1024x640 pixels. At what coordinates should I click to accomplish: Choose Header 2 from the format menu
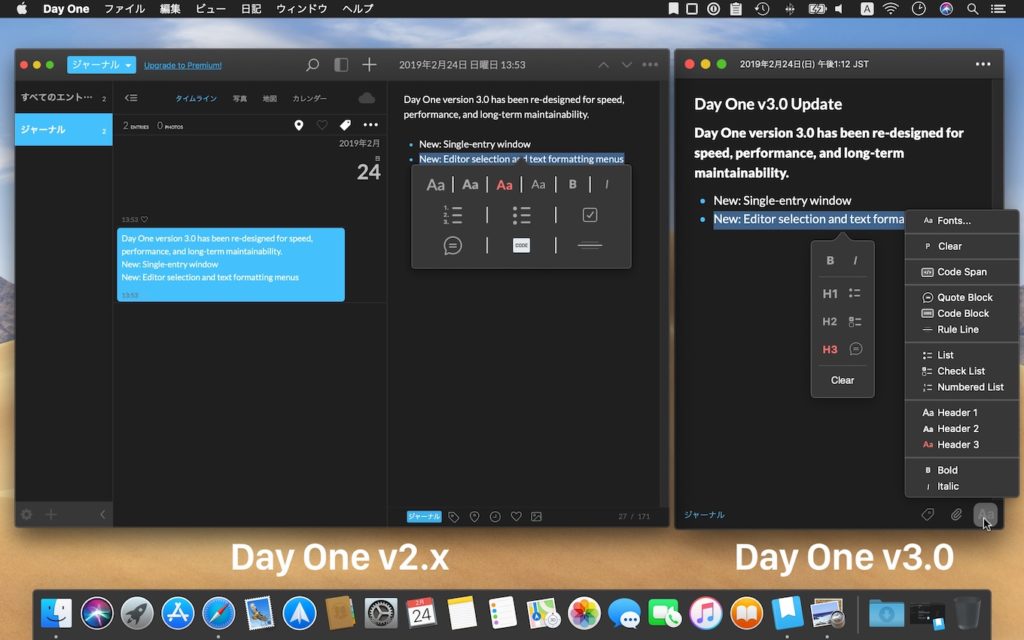click(961, 428)
